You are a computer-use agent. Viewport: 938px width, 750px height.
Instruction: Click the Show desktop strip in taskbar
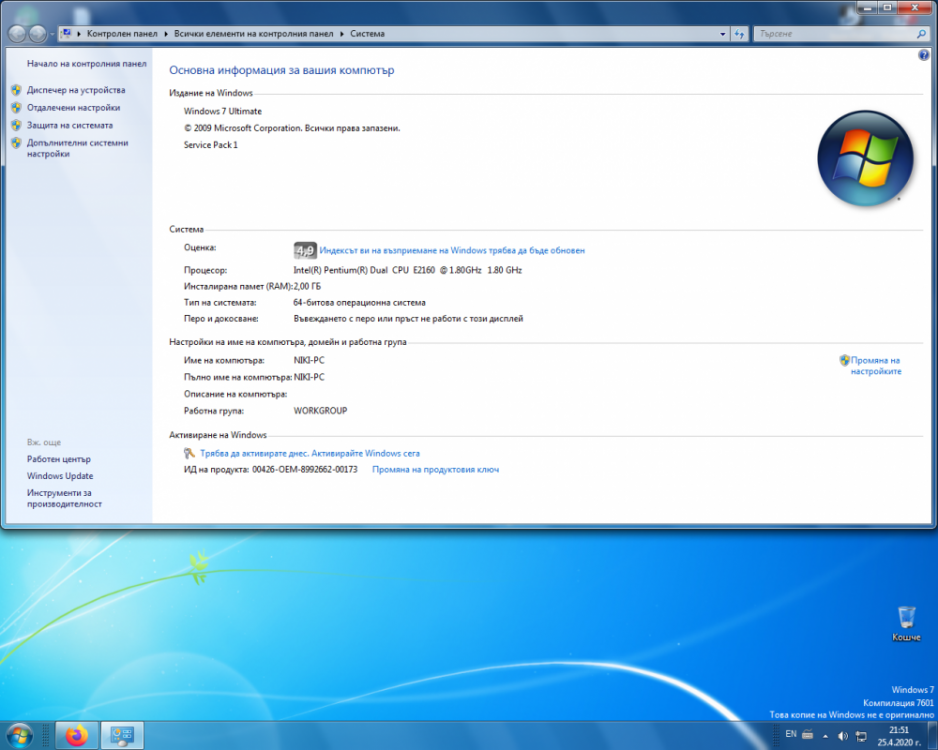coord(933,736)
